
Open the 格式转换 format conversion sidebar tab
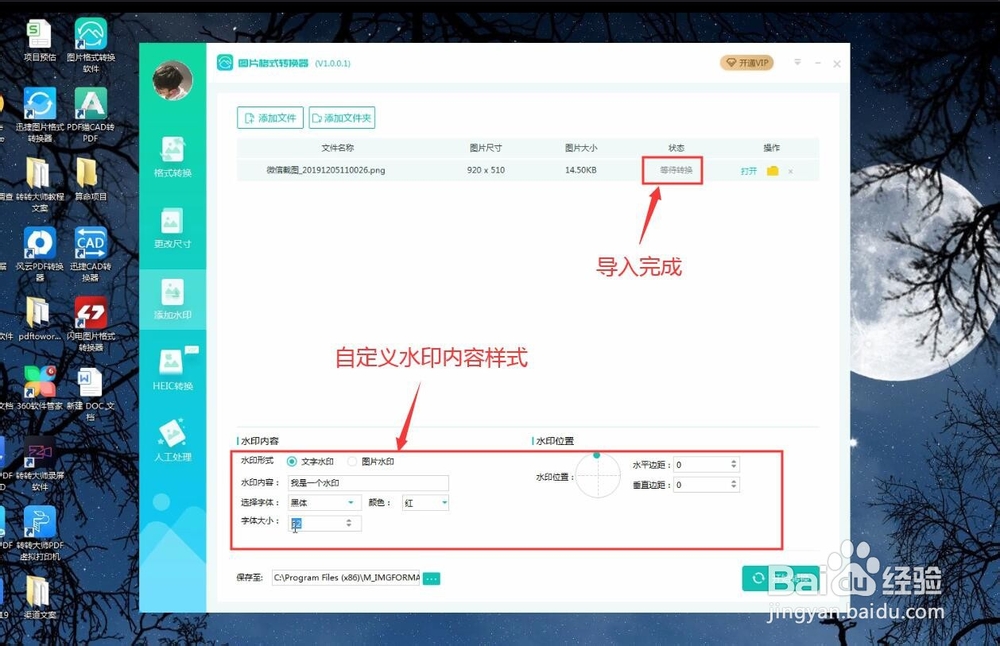coord(172,157)
